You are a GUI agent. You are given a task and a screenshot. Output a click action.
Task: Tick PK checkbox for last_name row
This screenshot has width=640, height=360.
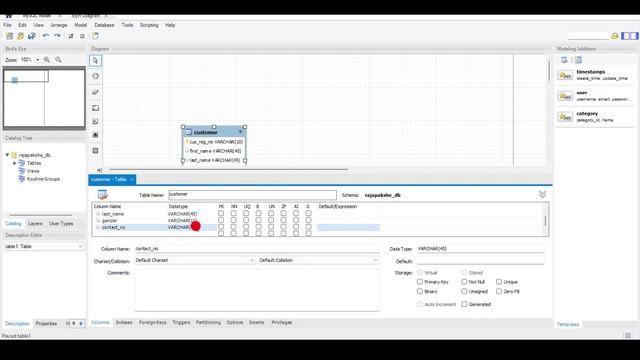click(221, 213)
